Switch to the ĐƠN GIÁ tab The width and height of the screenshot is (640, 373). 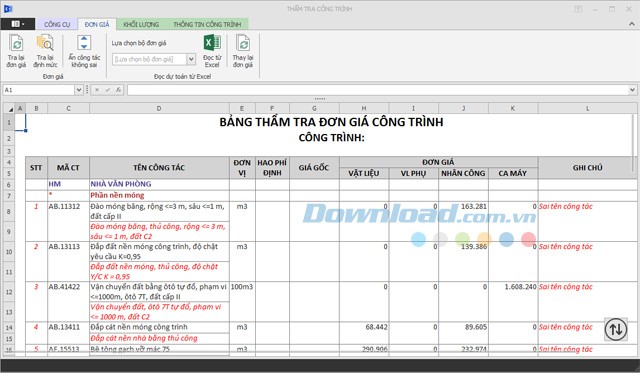tap(97, 24)
